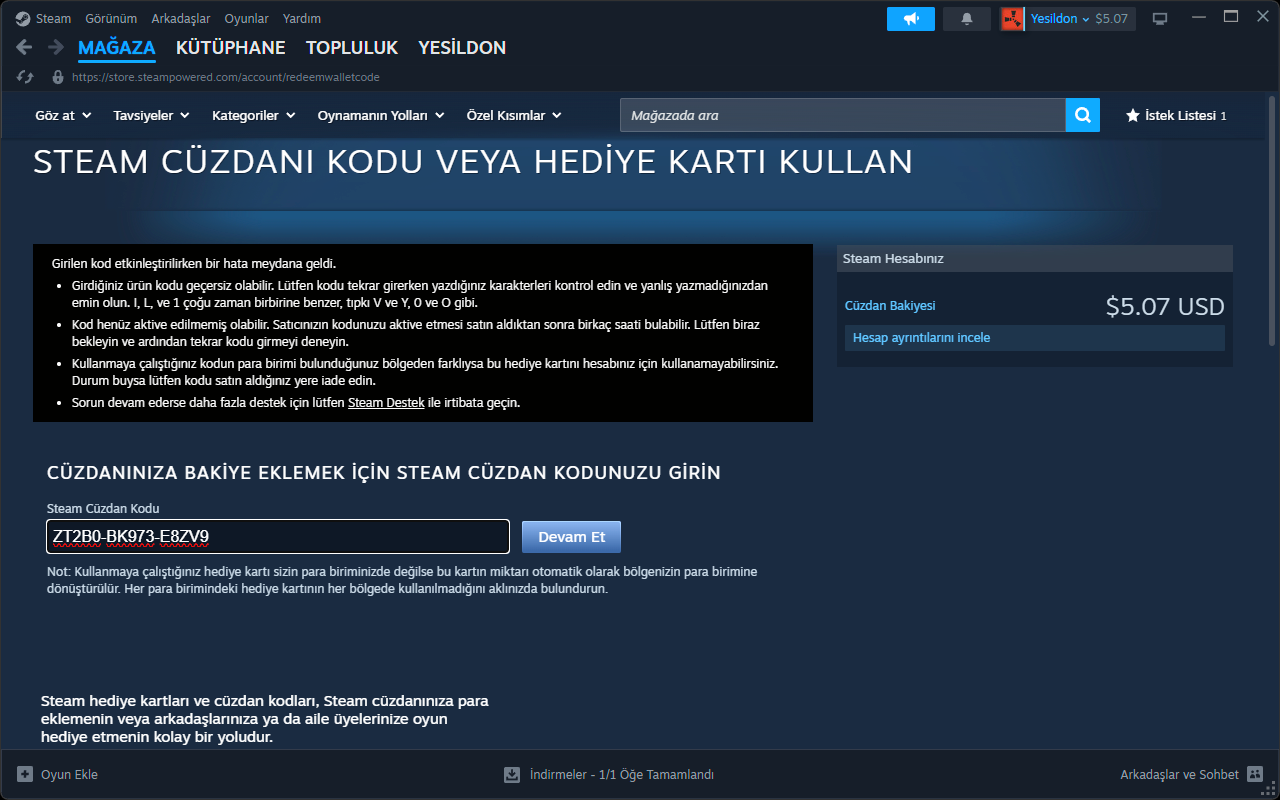Switch to the KÜTÜPHANE tab
Screen dimensions: 1280x800
[x=231, y=48]
